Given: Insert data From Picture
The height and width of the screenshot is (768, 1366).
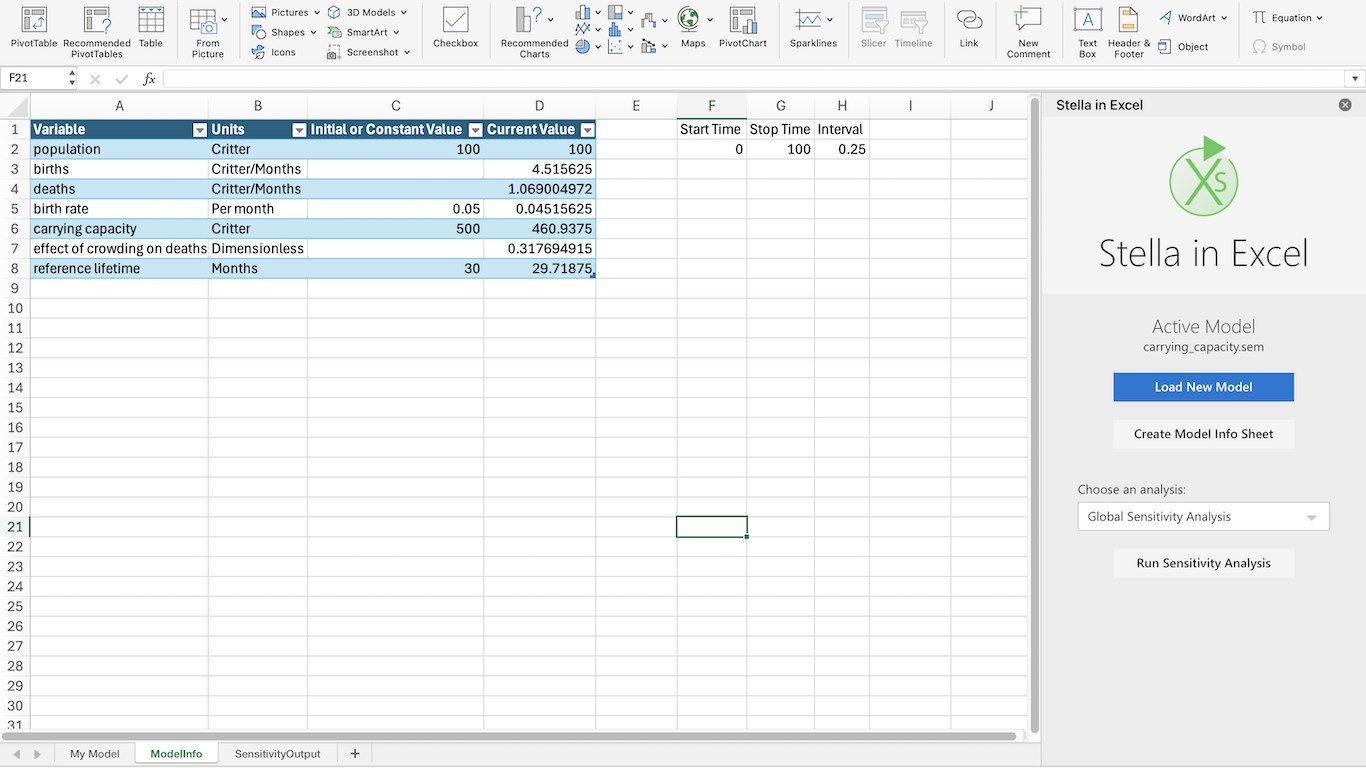Looking at the screenshot, I should pyautogui.click(x=208, y=32).
